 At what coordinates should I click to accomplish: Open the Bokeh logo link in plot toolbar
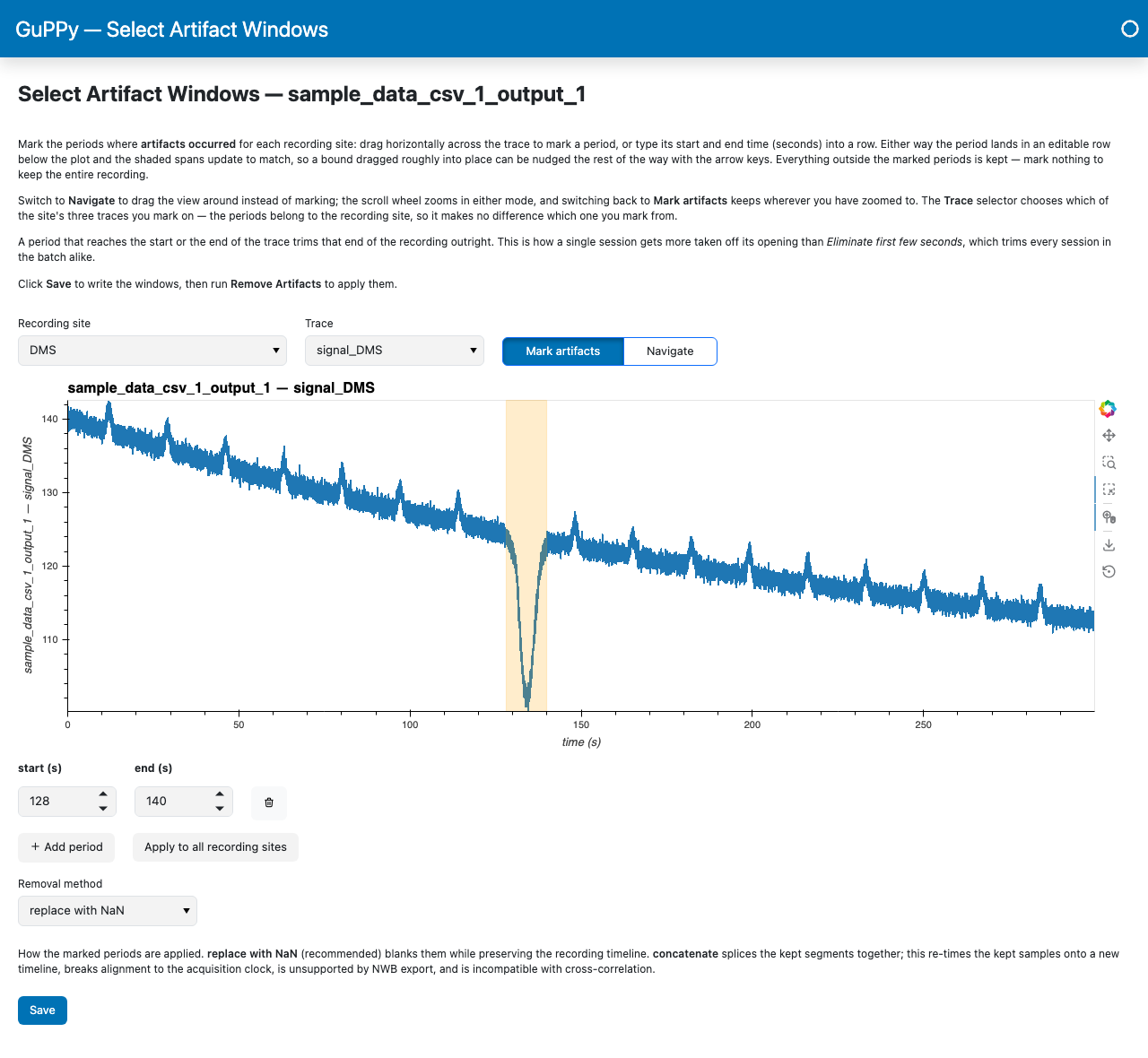pos(1109,409)
